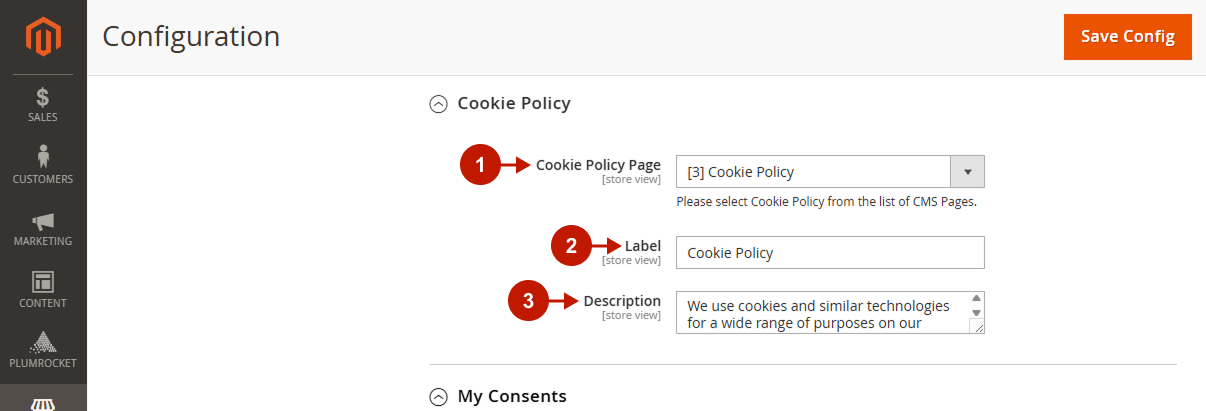Click the Save Config button
This screenshot has height=411, width=1206.
click(x=1128, y=37)
